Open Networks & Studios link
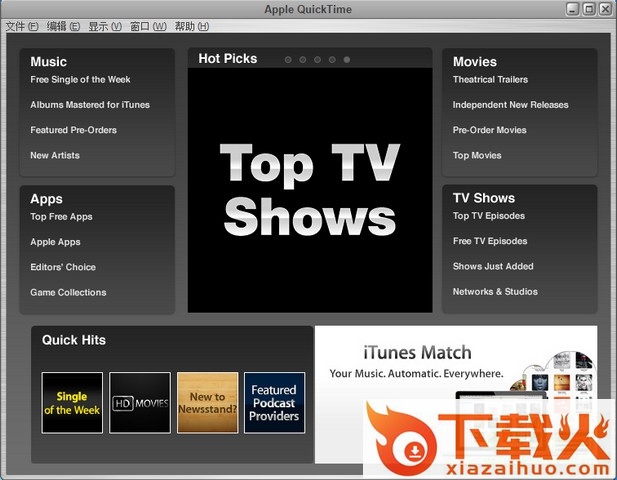 (495, 292)
